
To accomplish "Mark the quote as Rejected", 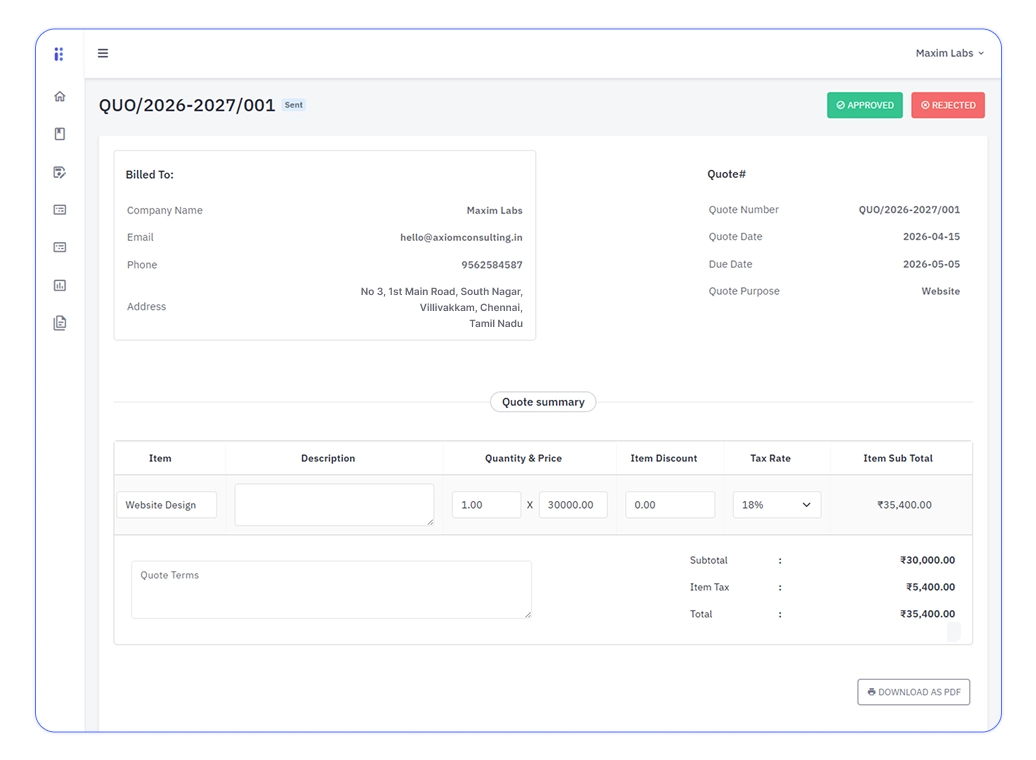I will click(x=947, y=105).
